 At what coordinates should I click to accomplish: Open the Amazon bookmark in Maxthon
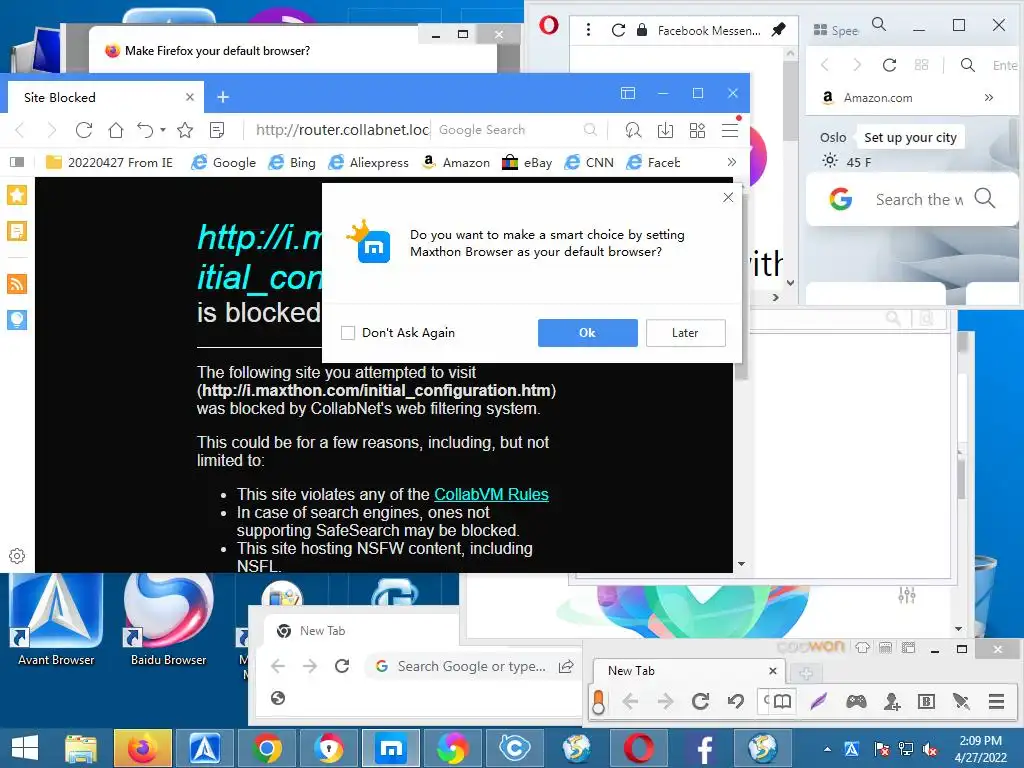click(x=455, y=162)
